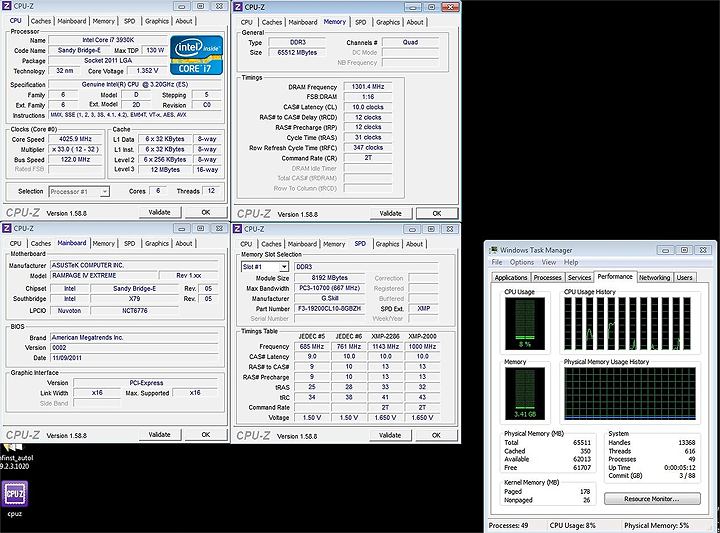Viewport: 720px width, 533px height.
Task: Click the Resource Monitor button
Action: point(651,499)
